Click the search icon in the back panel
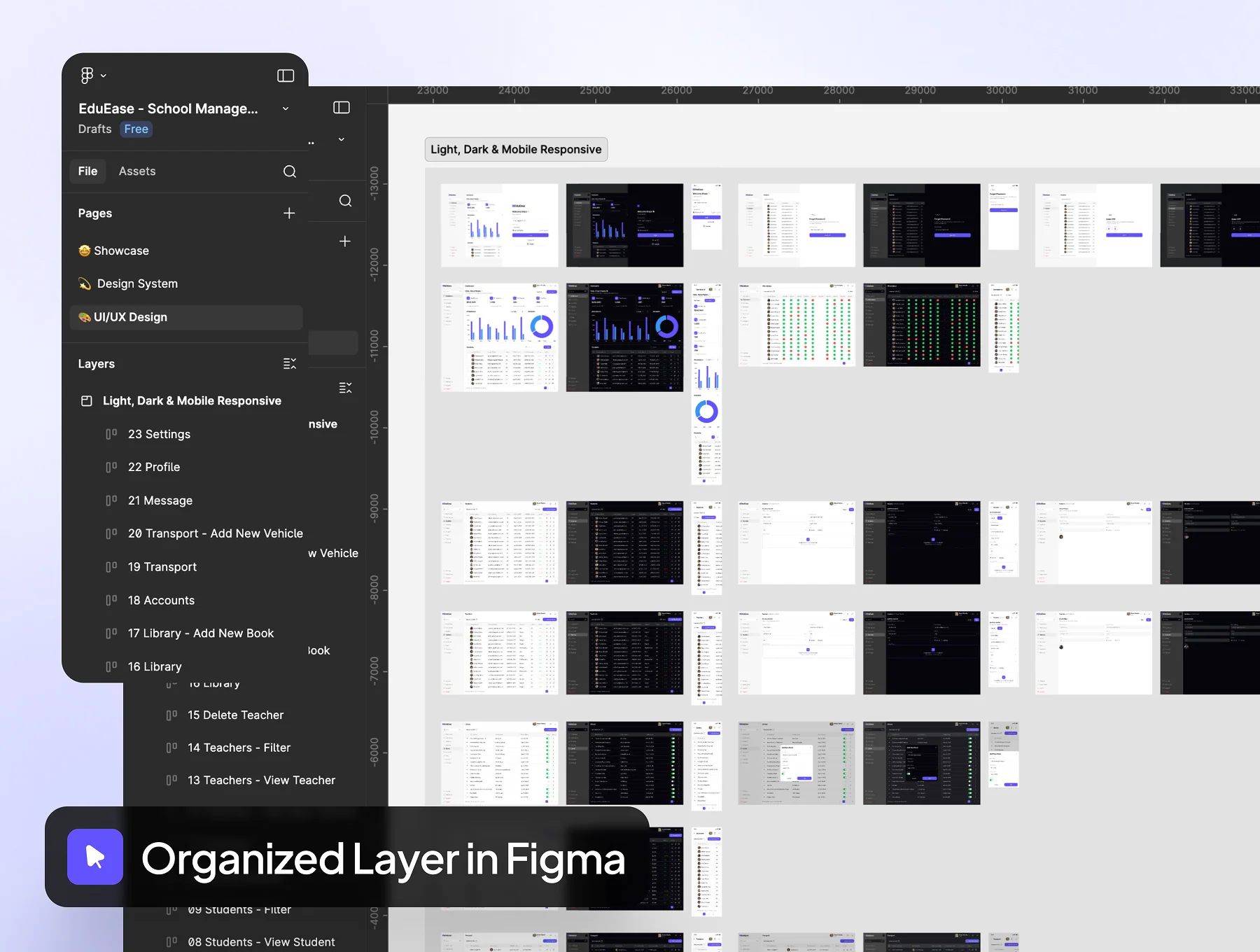1260x952 pixels. pos(346,201)
